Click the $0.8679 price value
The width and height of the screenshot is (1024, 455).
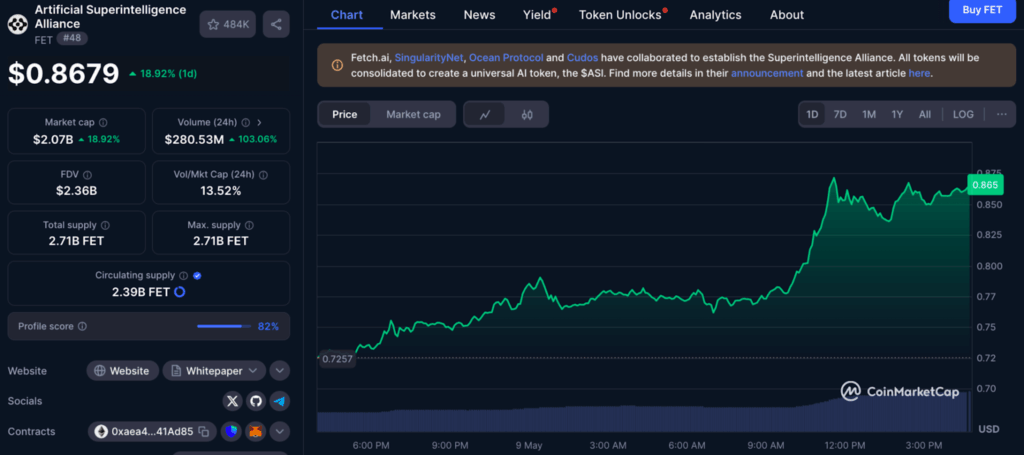(63, 74)
